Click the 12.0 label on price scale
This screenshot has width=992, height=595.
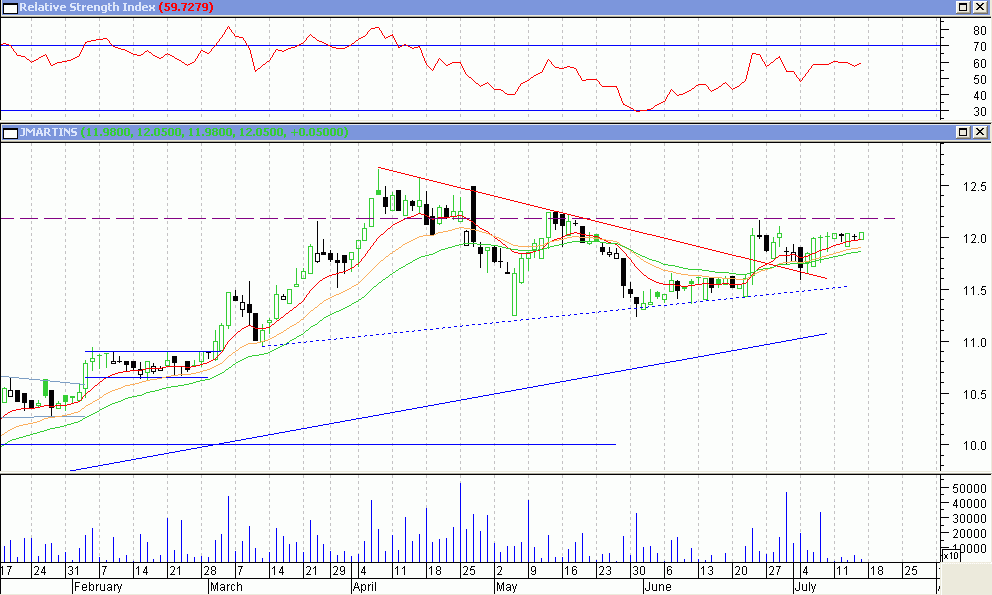tap(974, 239)
